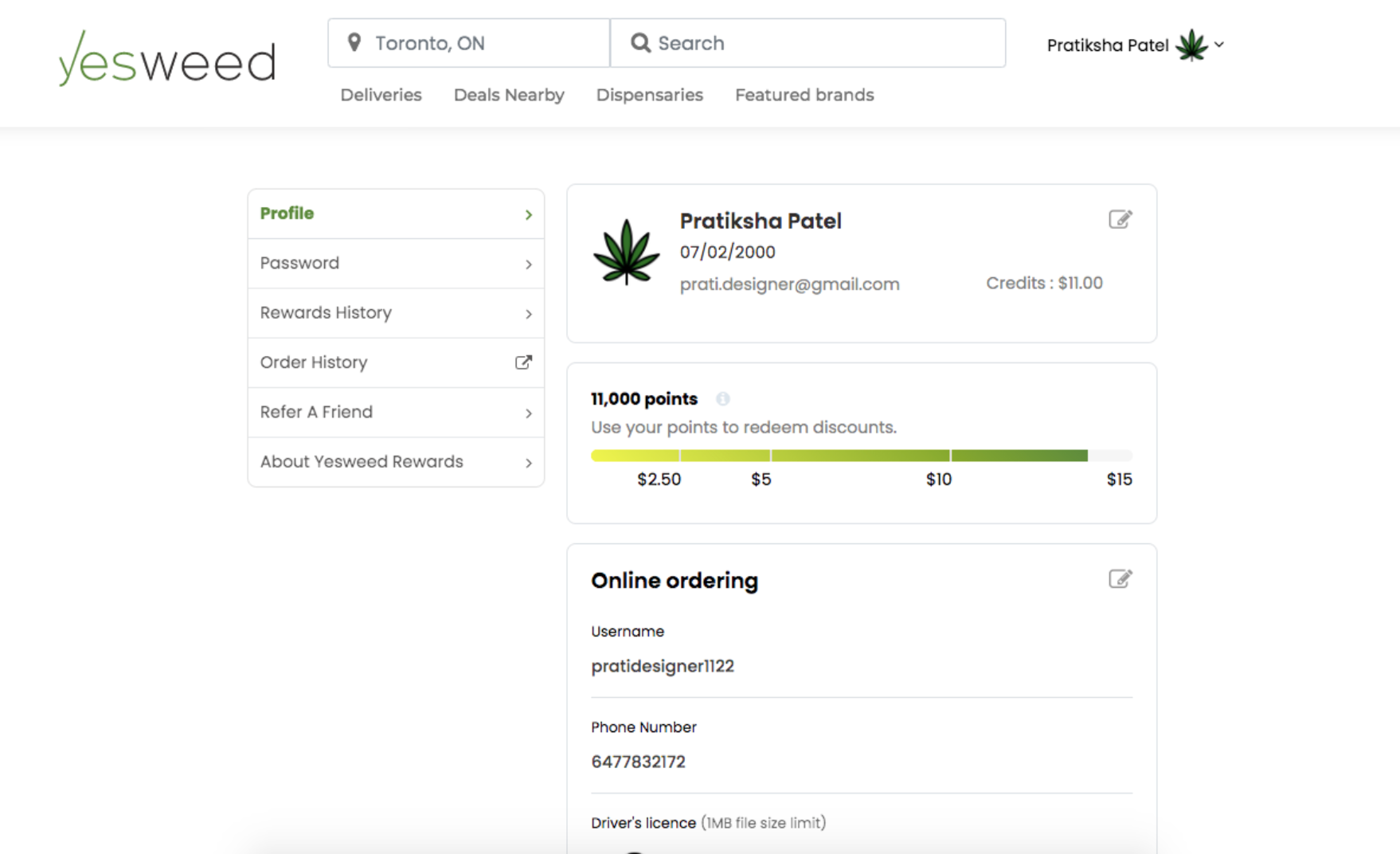
Task: Open the Deals Nearby nav item
Action: pyautogui.click(x=509, y=95)
